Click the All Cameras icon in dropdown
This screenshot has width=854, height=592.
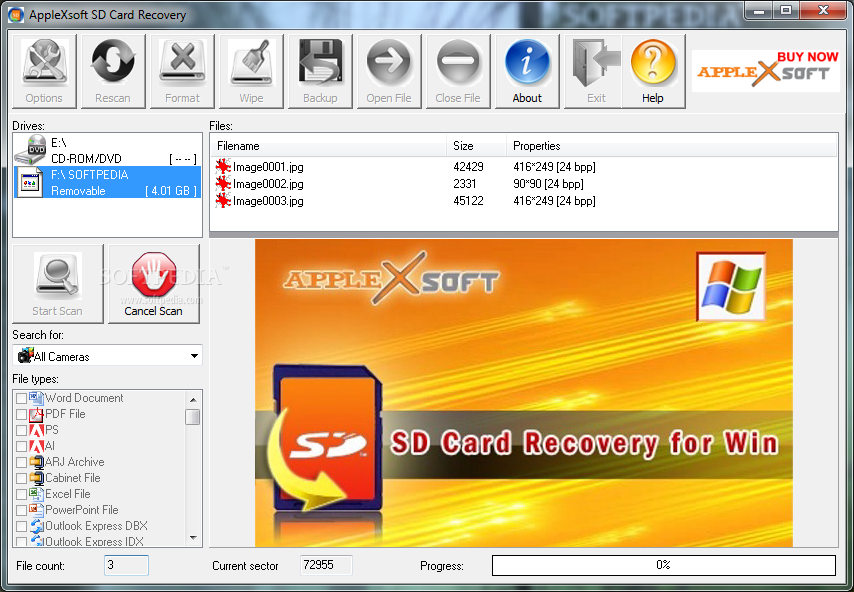26,356
